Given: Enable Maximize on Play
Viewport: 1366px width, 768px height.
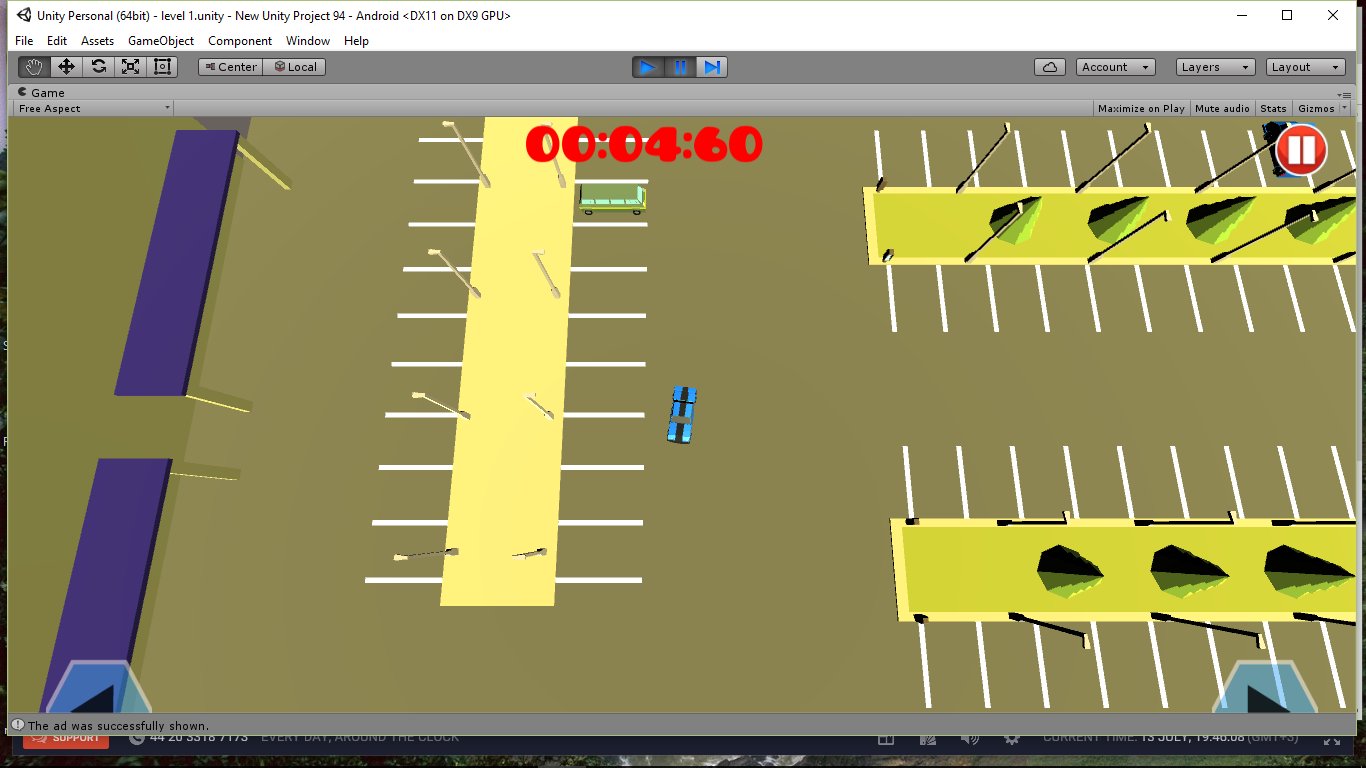Looking at the screenshot, I should coord(1141,108).
